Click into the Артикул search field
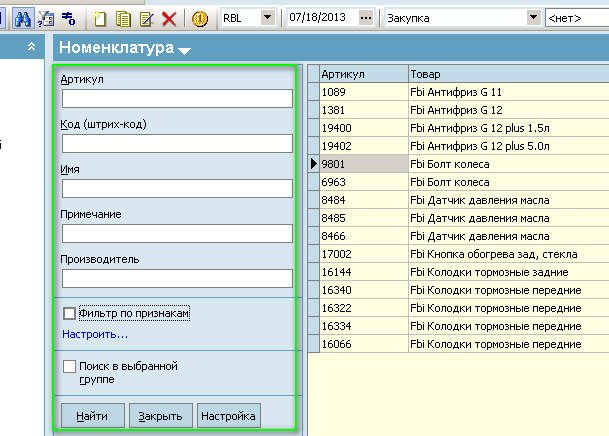This screenshot has height=436, width=609. tap(177, 99)
